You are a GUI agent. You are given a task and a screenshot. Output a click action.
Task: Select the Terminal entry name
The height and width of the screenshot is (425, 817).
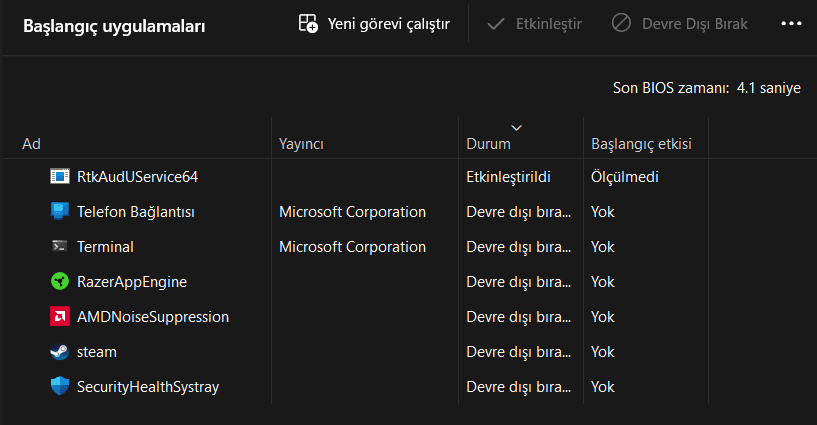click(105, 247)
